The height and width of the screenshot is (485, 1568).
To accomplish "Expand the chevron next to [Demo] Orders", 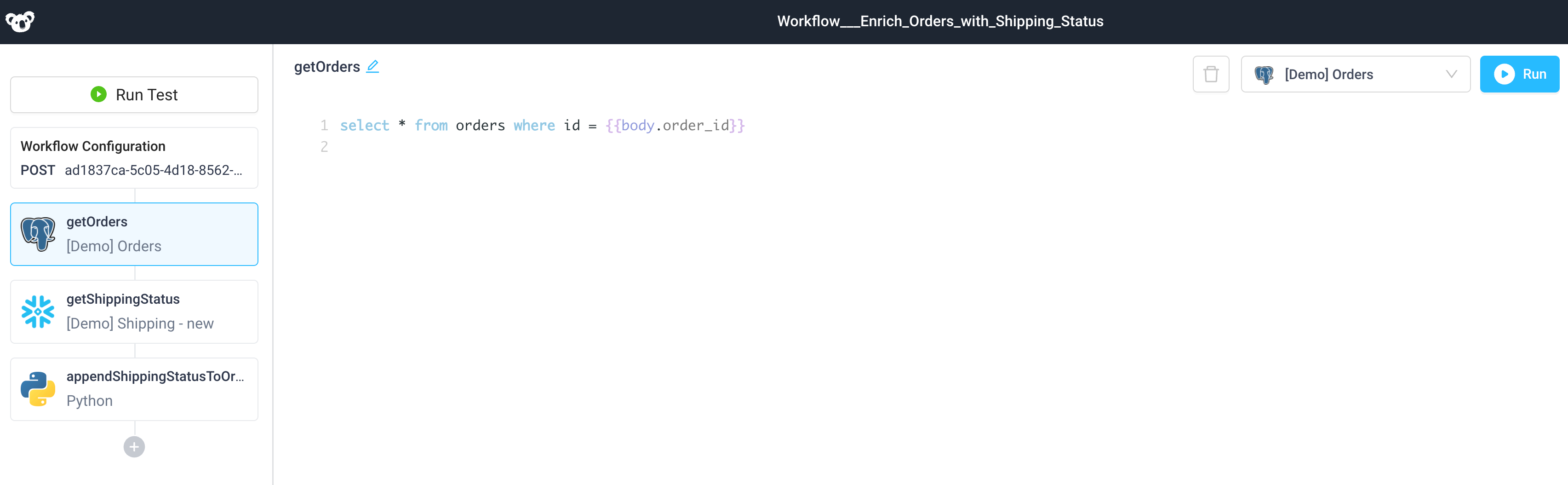I will [1451, 74].
